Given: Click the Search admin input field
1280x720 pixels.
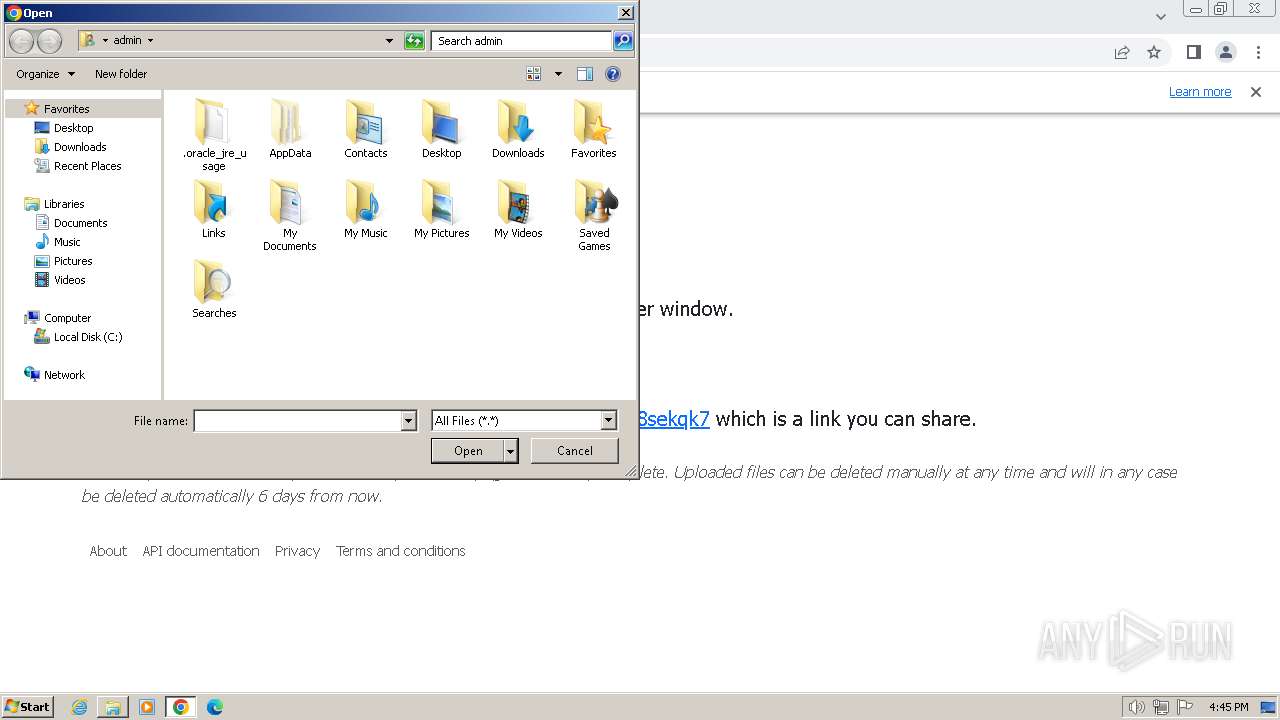Looking at the screenshot, I should tap(522, 41).
